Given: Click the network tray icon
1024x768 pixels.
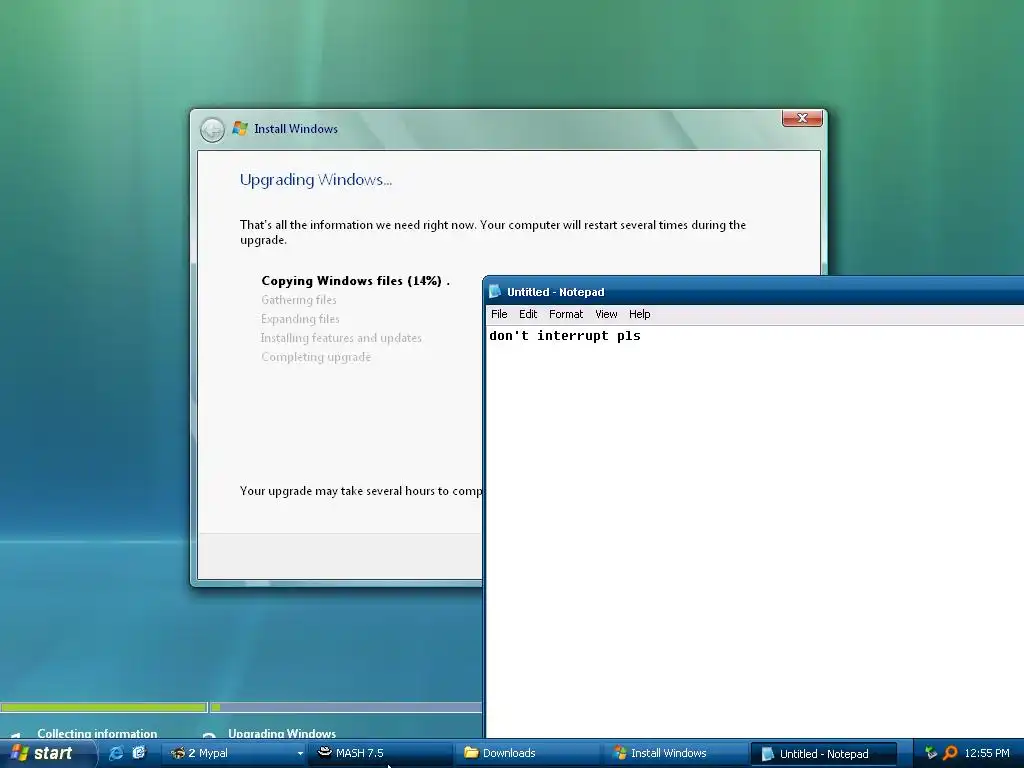Looking at the screenshot, I should [x=931, y=753].
